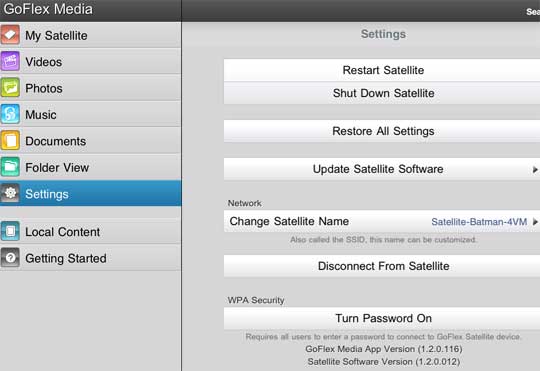Click the Satellite-Batman-4VM name value
The height and width of the screenshot is (371, 540).
(479, 222)
